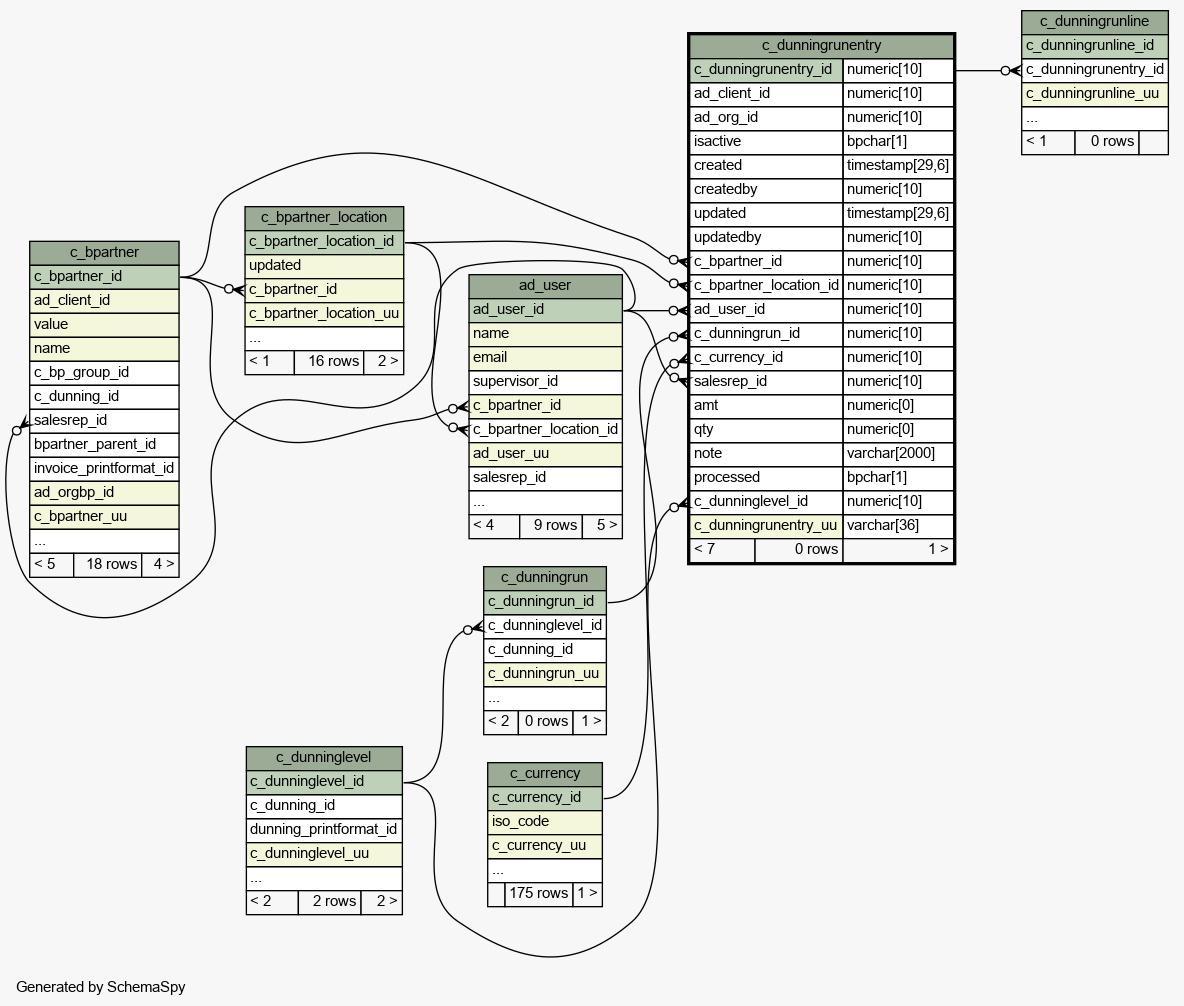Viewport: 1184px width, 1006px height.
Task: Select c_dunningrun_id column in c_dunningrunentry
Action: tap(766, 334)
